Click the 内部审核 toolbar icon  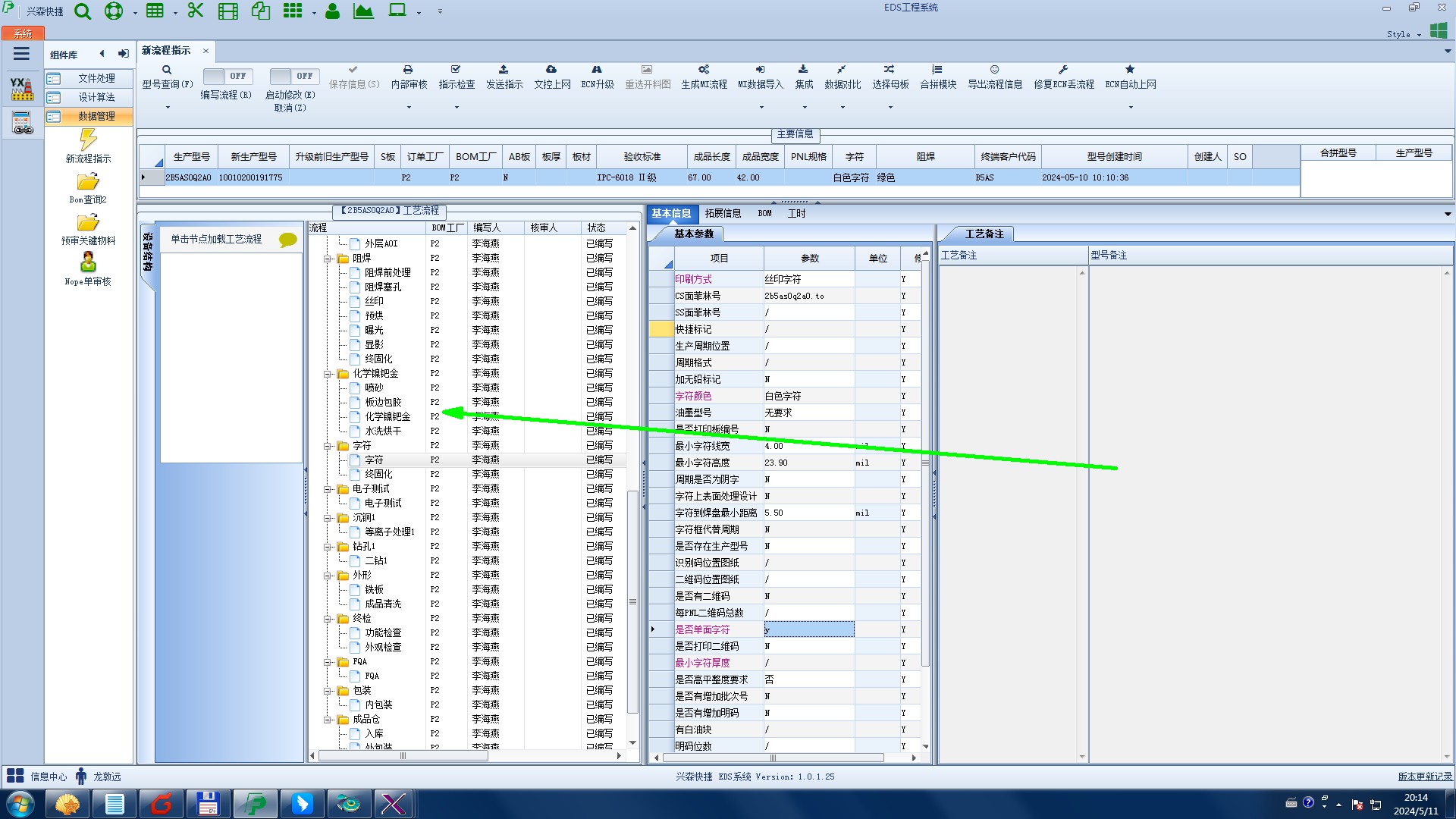point(408,70)
